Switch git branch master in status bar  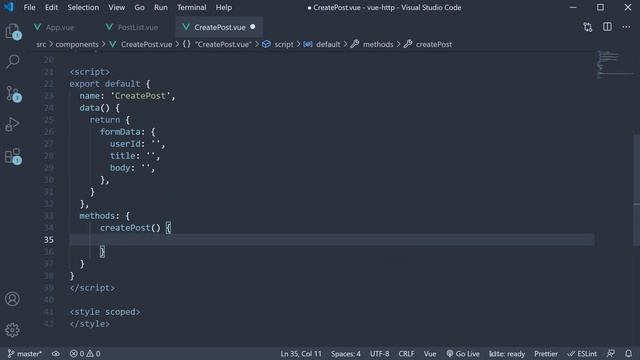25,354
